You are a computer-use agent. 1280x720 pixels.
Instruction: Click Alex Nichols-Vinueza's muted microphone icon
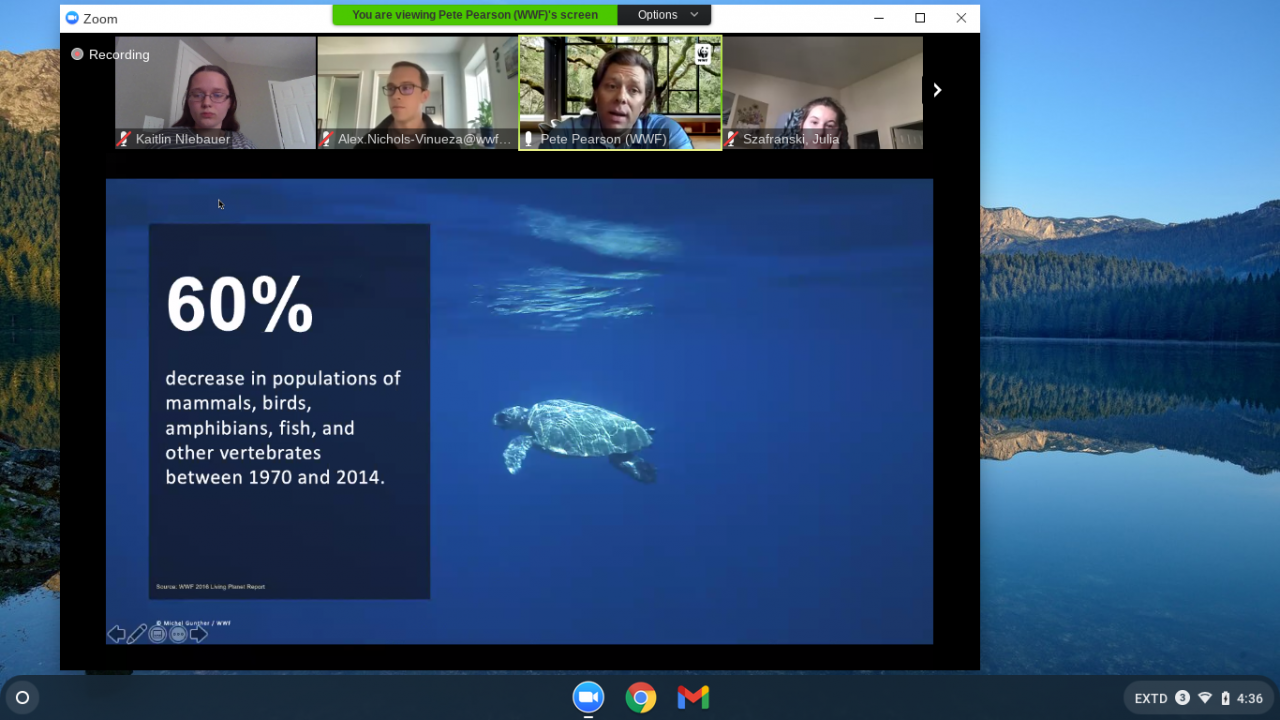coord(326,139)
